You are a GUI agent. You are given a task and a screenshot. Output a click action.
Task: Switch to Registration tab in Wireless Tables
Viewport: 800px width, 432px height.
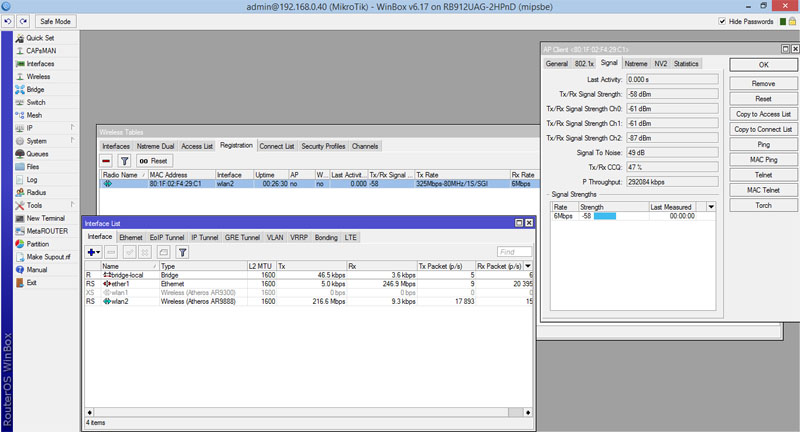click(x=236, y=145)
